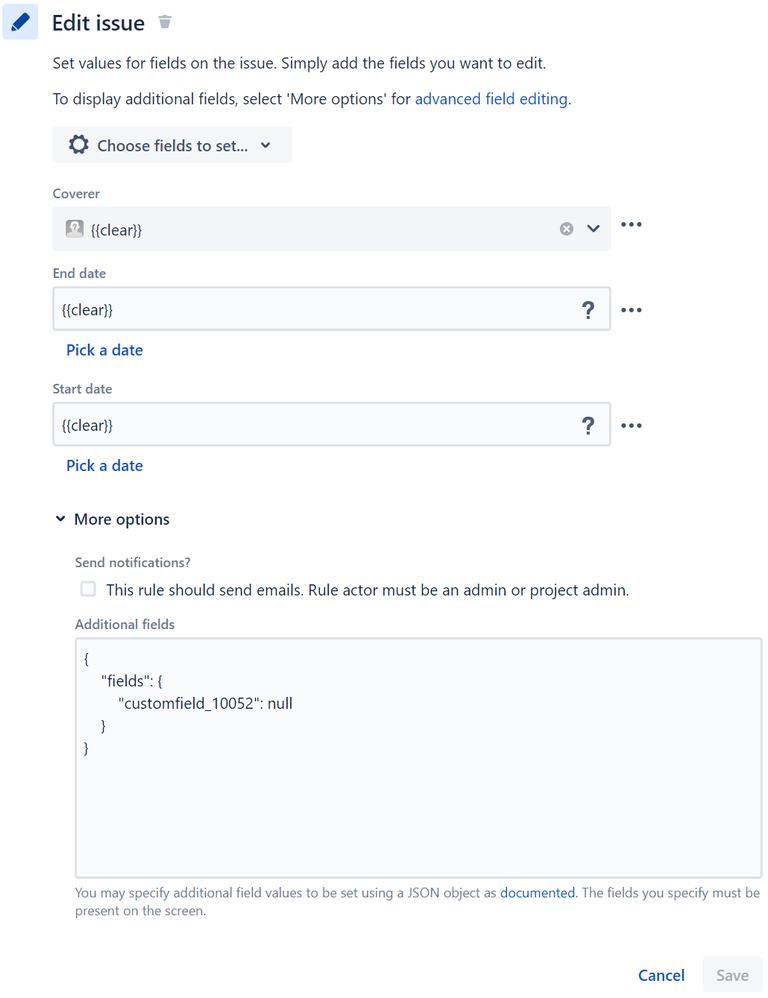Click the Cancel button

point(662,975)
